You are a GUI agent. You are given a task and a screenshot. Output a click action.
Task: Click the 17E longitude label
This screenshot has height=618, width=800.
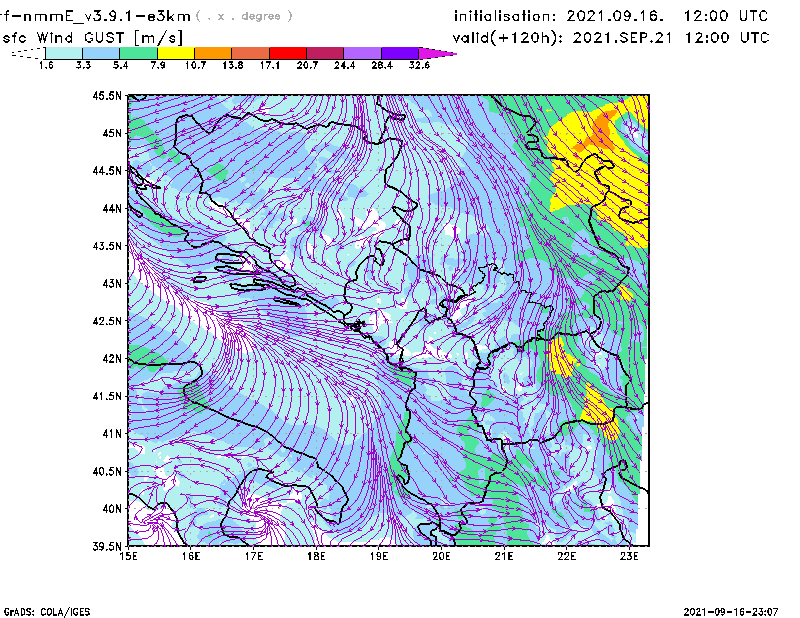[254, 556]
